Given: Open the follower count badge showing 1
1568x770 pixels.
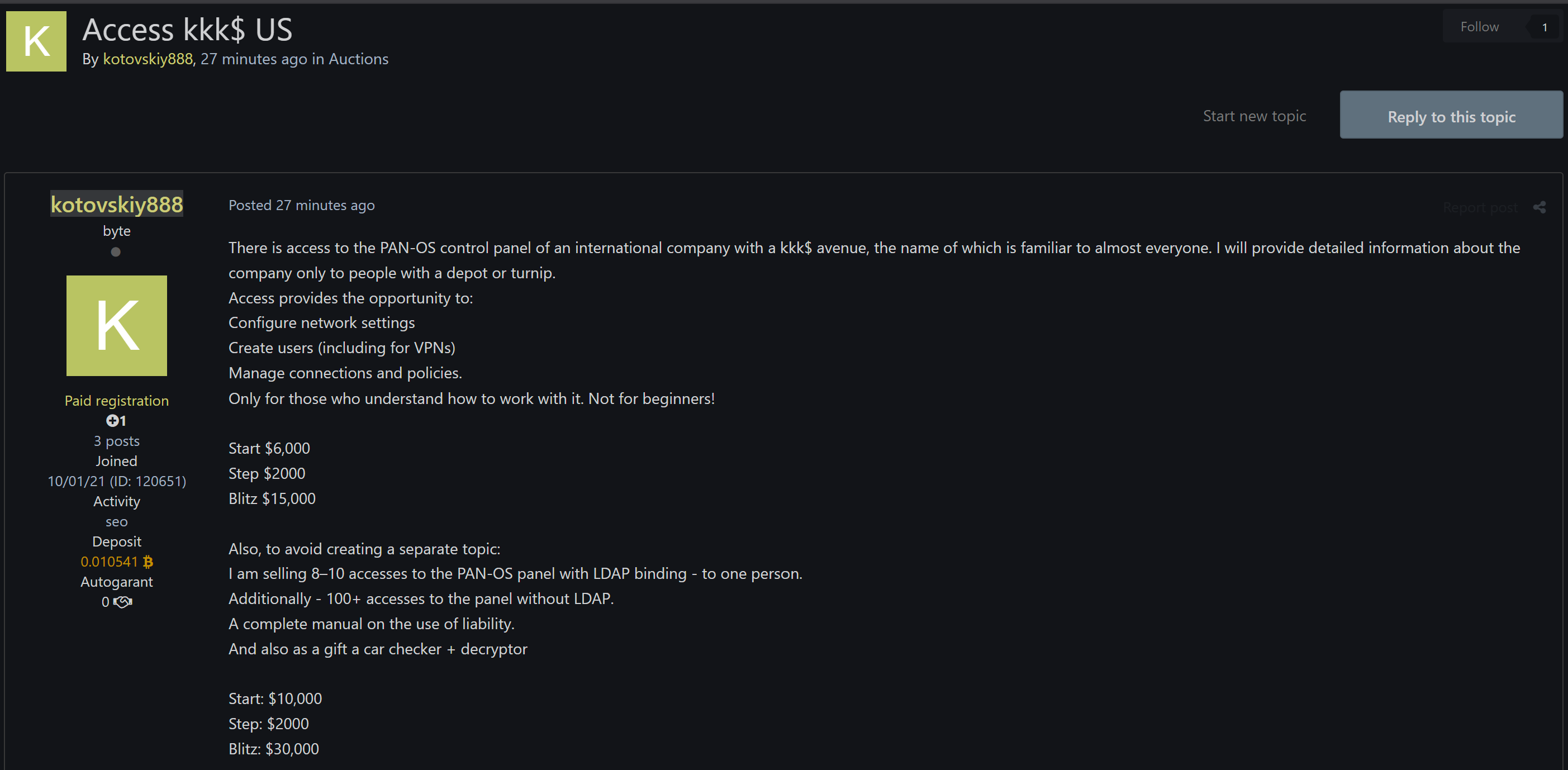Looking at the screenshot, I should point(1545,27).
